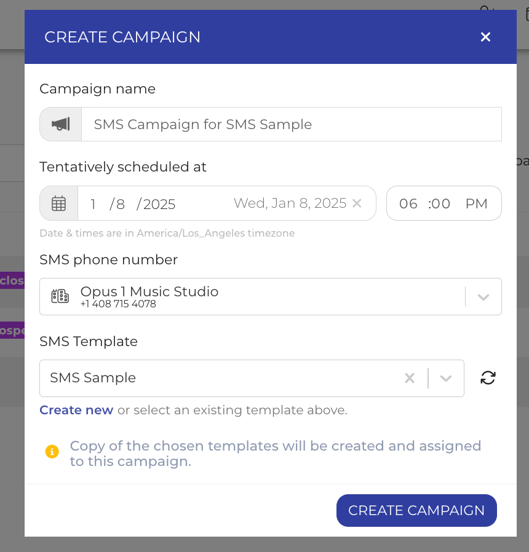
Task: Click the SMS Sample template value
Action: tap(93, 378)
